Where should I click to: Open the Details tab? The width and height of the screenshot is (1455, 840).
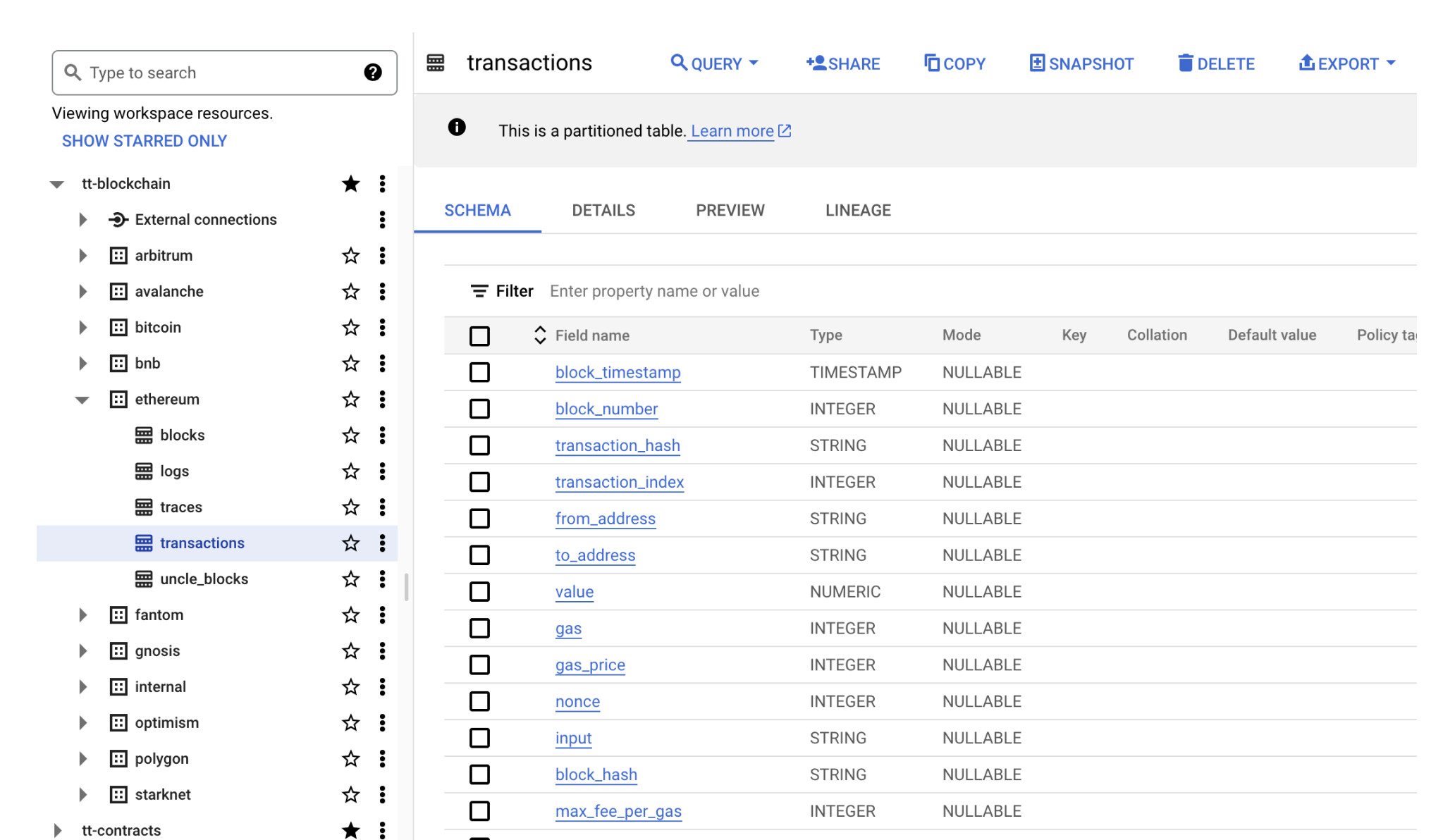point(603,211)
